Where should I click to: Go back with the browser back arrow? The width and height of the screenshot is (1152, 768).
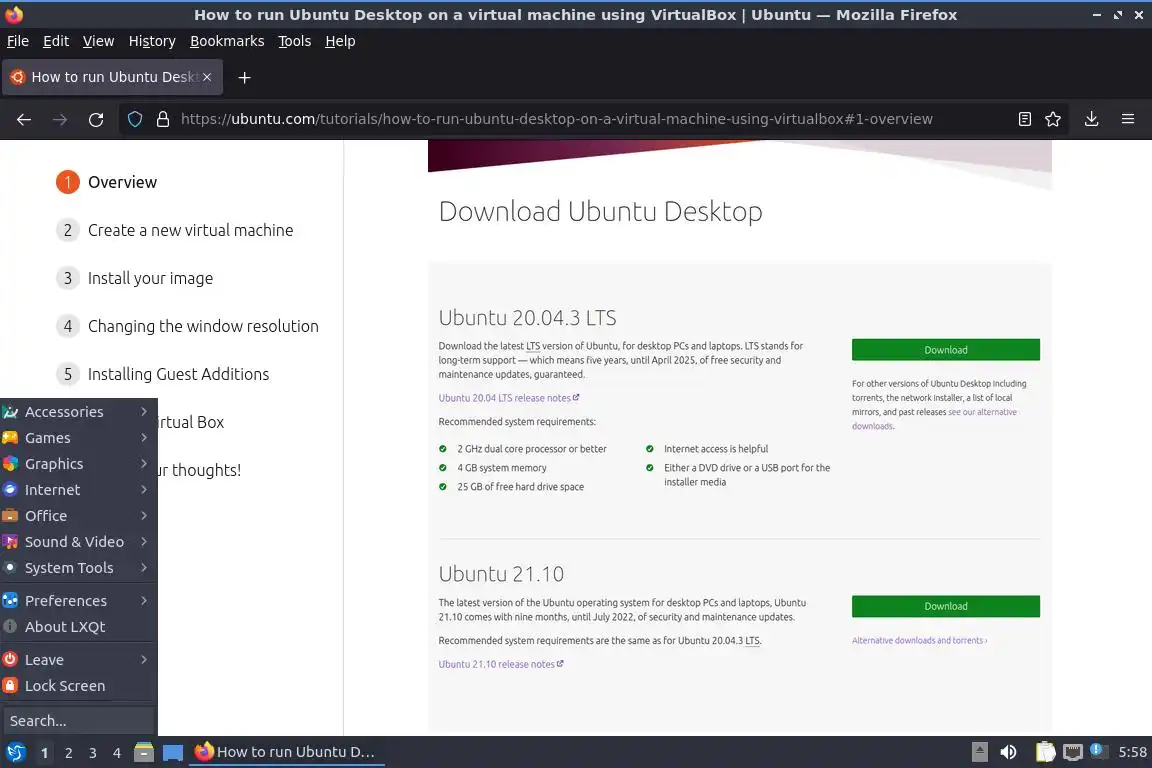tap(24, 119)
